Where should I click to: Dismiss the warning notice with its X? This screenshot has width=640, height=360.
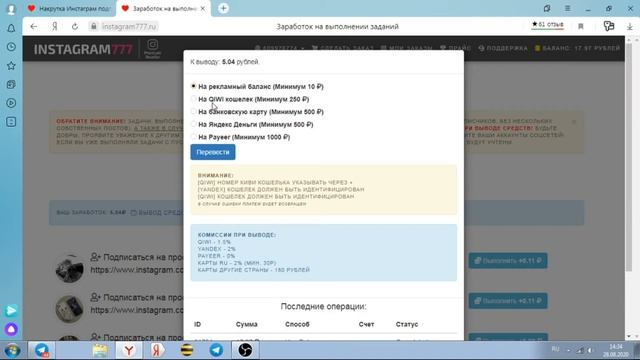[x=573, y=122]
